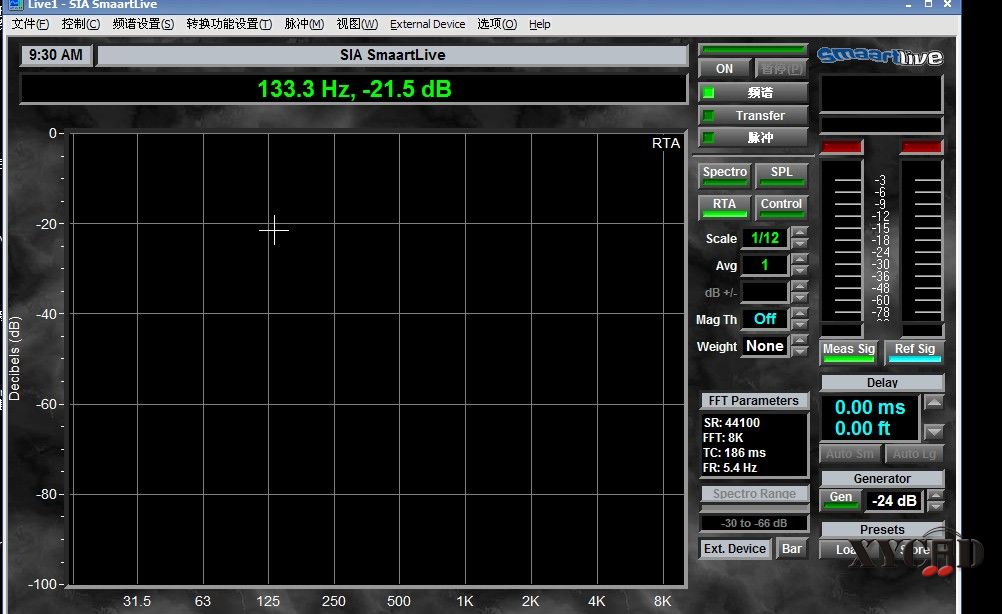Click the 133.3 Hz, -21.5 dB cursor readout
Screen dimensions: 1002x614
click(354, 89)
